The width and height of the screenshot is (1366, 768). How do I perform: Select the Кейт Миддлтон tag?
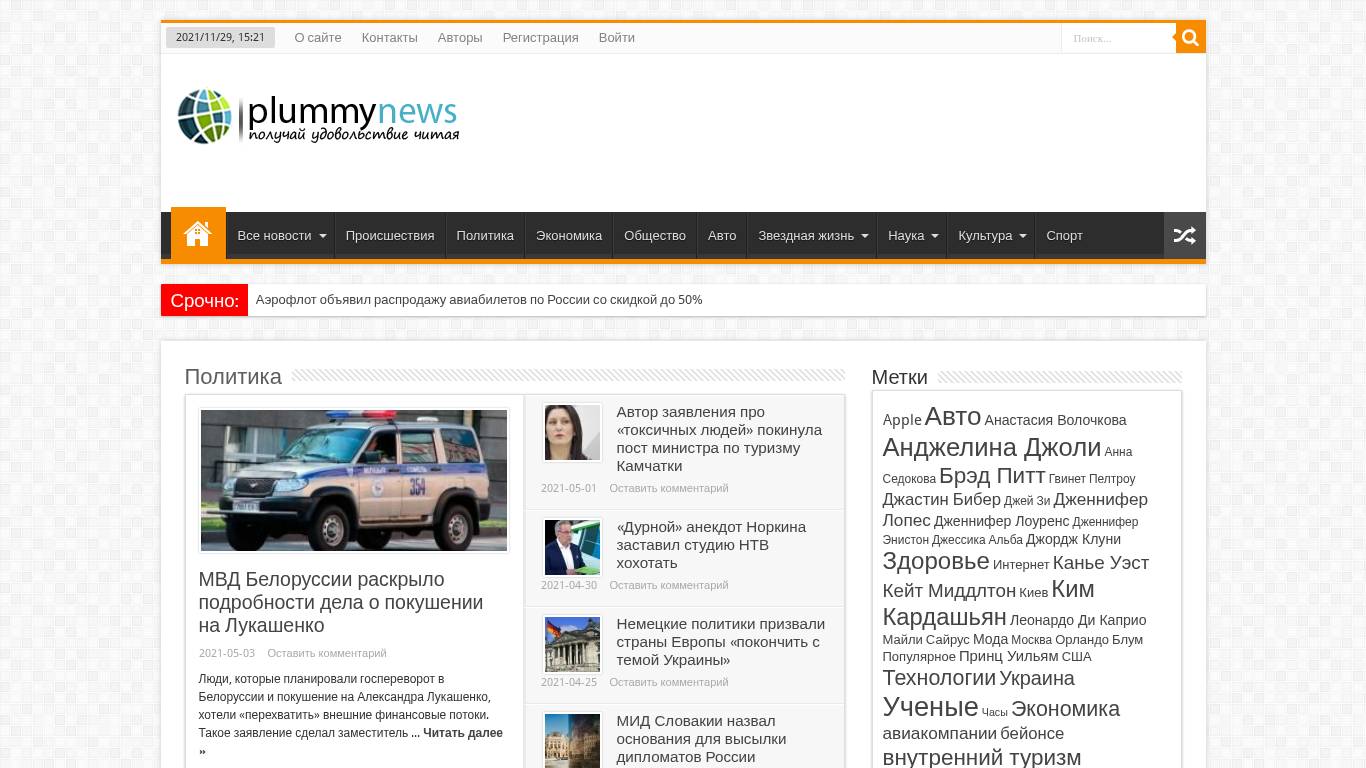949,591
